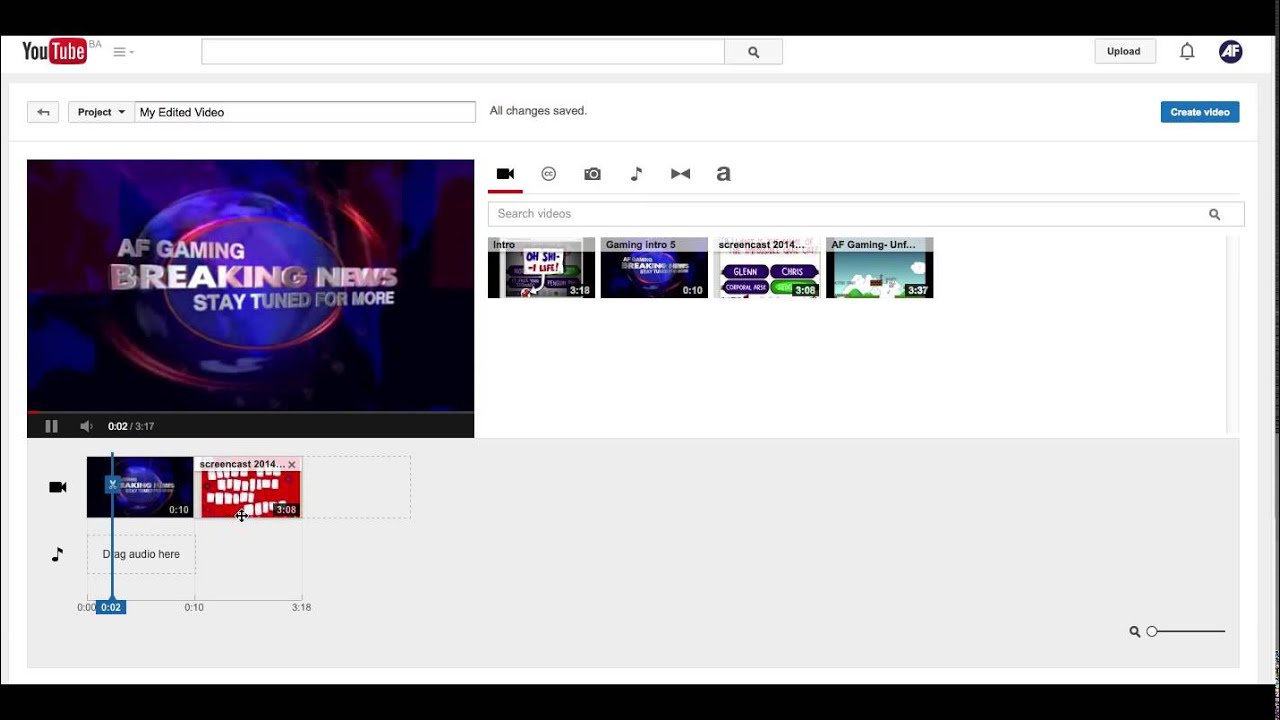This screenshot has width=1280, height=720.
Task: Click the empty dashed clip drop slot
Action: tap(357, 487)
